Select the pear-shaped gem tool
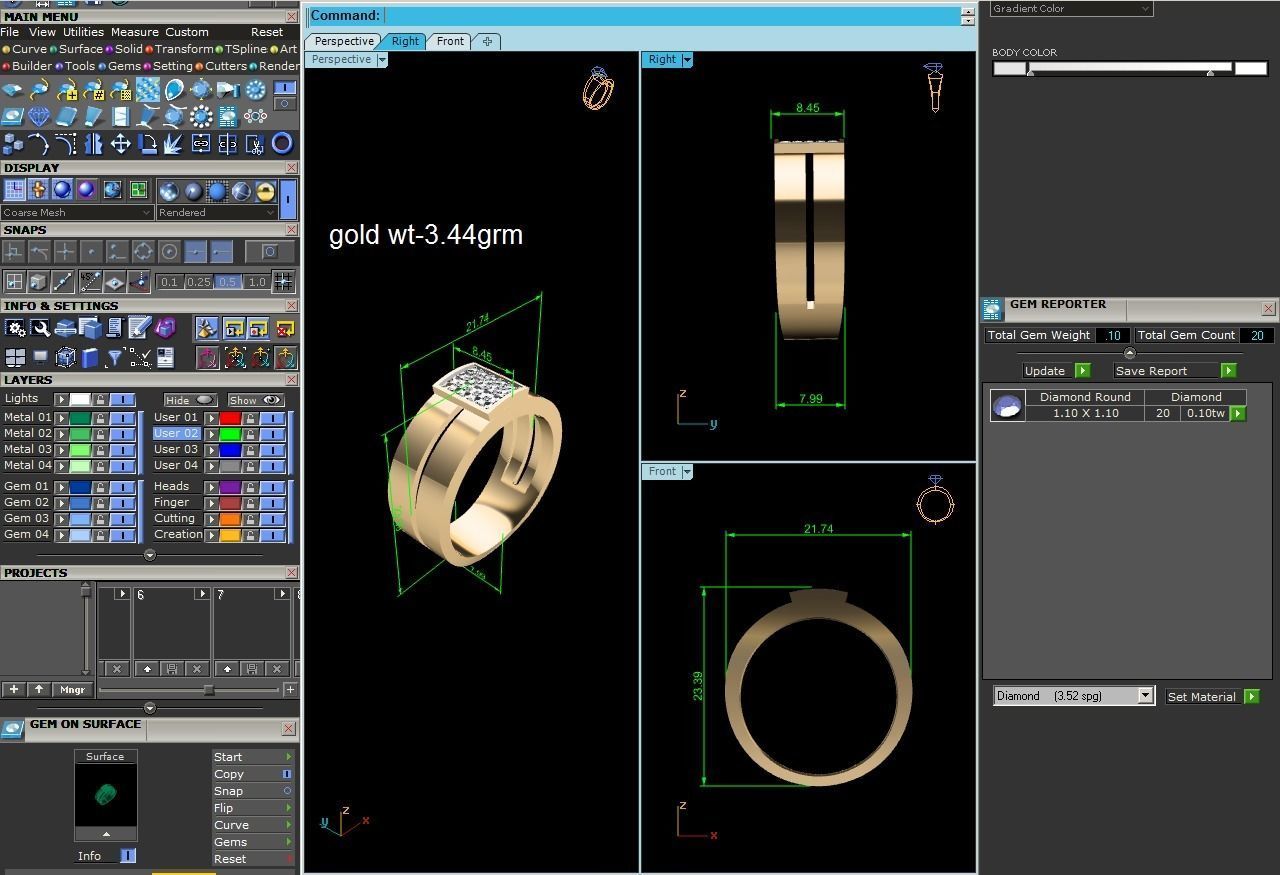The width and height of the screenshot is (1280, 875). pos(174,90)
